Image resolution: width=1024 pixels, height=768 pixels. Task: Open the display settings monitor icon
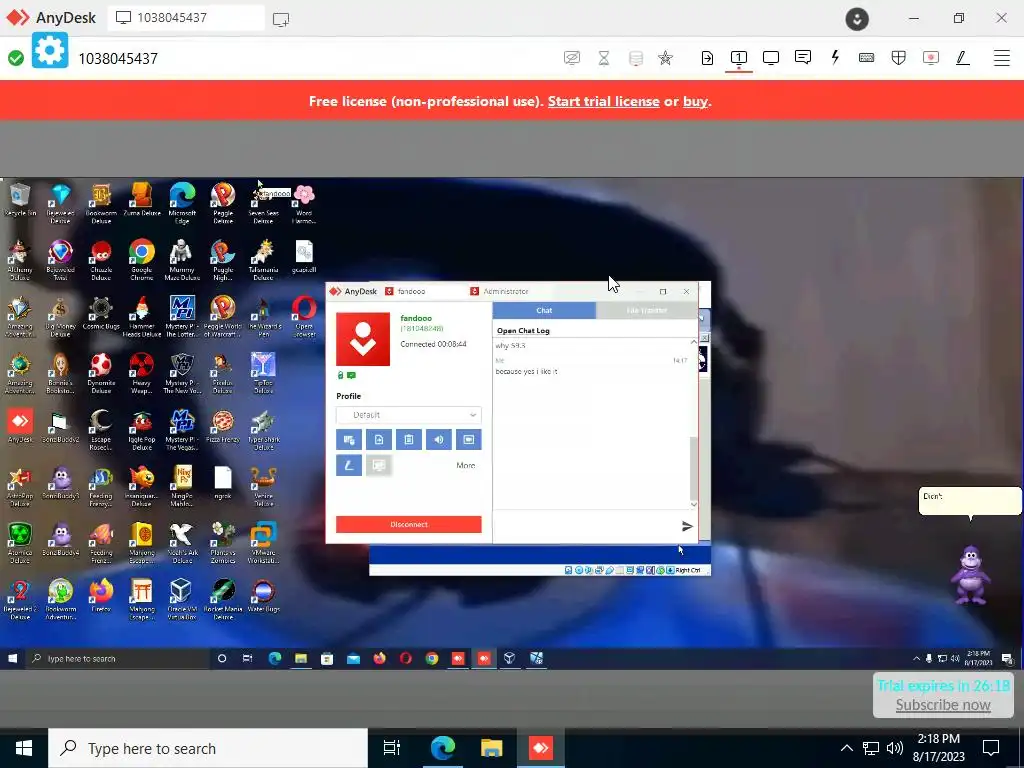[x=771, y=57]
